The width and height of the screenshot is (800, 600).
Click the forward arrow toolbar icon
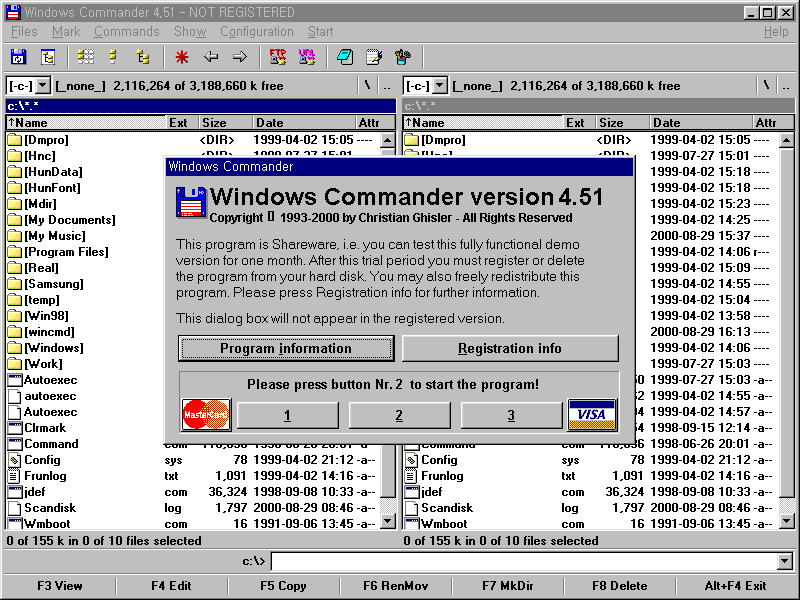(240, 57)
